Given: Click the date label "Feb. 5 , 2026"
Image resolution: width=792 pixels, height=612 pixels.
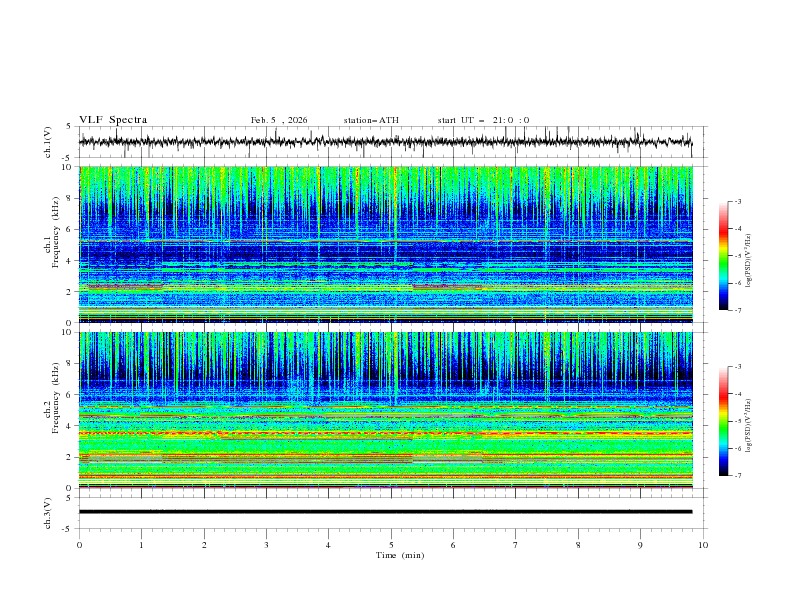Looking at the screenshot, I should tap(279, 120).
